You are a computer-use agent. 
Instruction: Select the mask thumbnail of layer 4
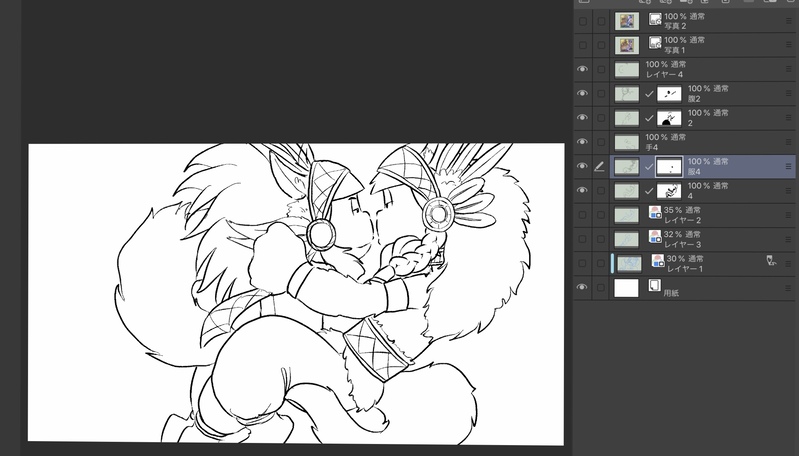pyautogui.click(x=669, y=191)
